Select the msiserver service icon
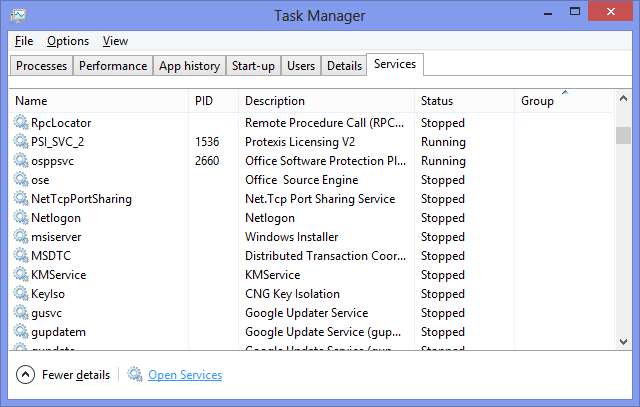This screenshot has width=640, height=407. [22, 237]
